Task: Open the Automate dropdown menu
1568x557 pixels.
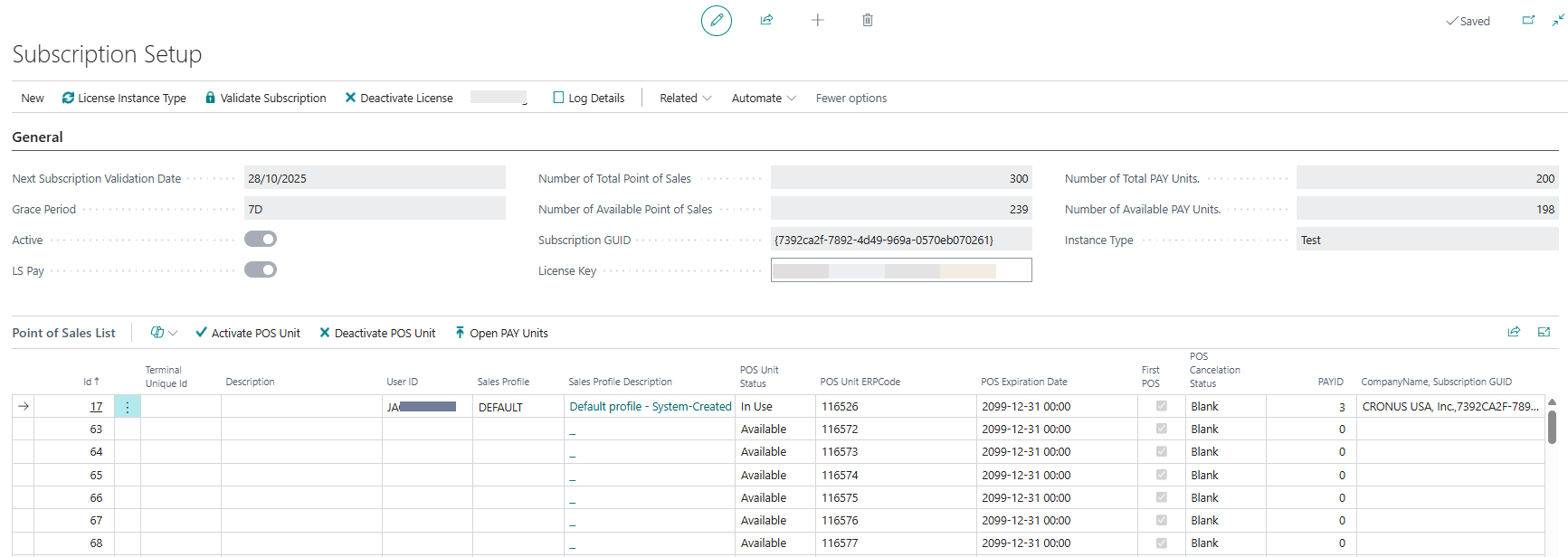Action: (x=763, y=98)
